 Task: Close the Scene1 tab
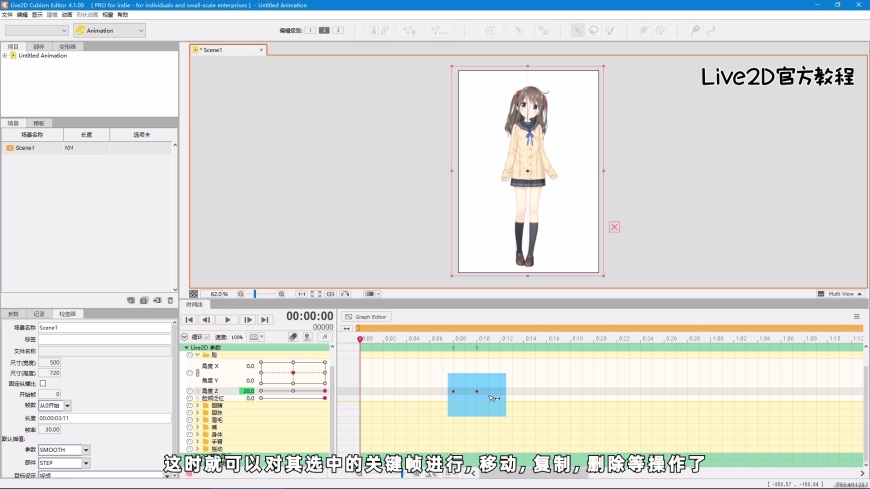pyautogui.click(x=261, y=50)
